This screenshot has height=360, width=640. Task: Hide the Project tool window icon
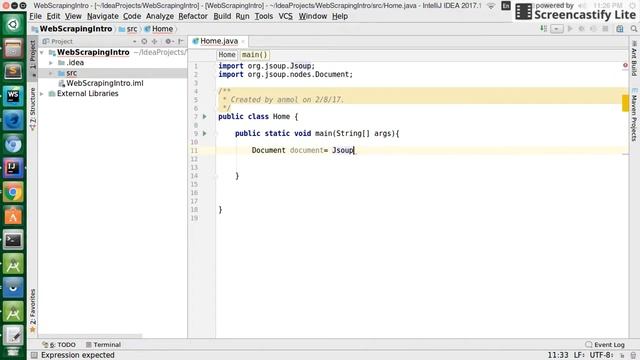(x=180, y=41)
